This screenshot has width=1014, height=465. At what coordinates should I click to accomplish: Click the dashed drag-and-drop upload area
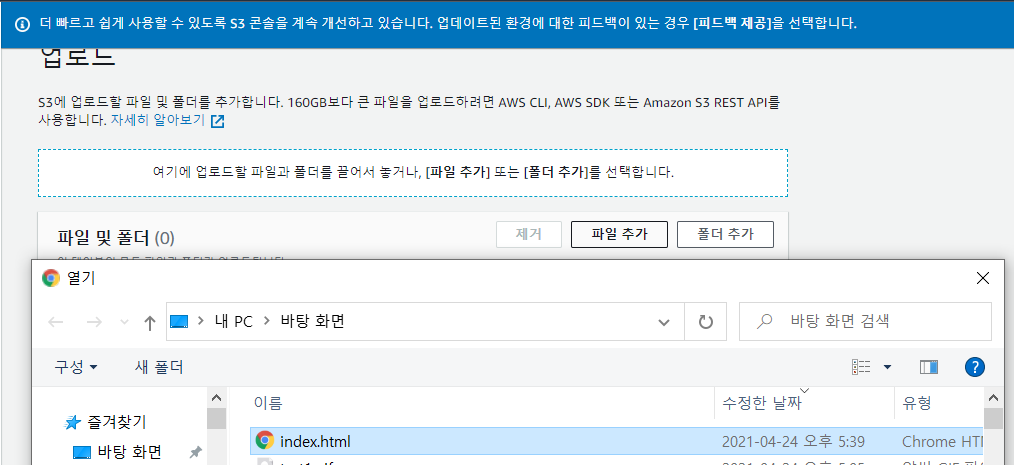click(x=413, y=173)
